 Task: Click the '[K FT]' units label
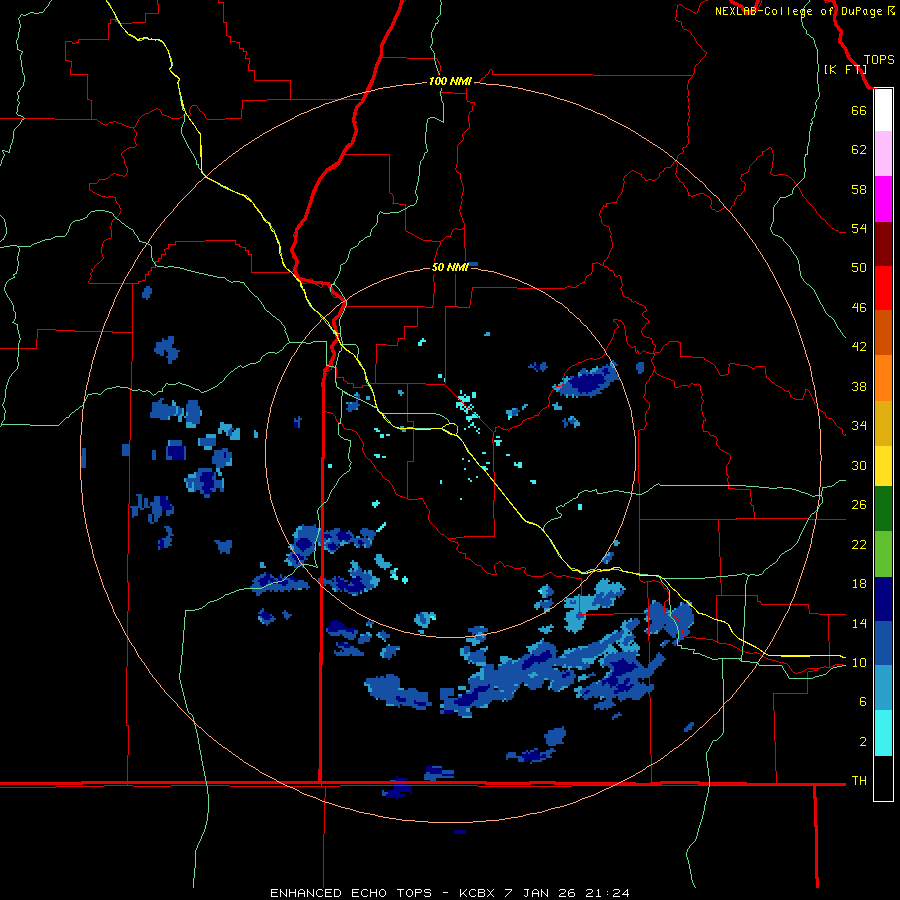(845, 69)
